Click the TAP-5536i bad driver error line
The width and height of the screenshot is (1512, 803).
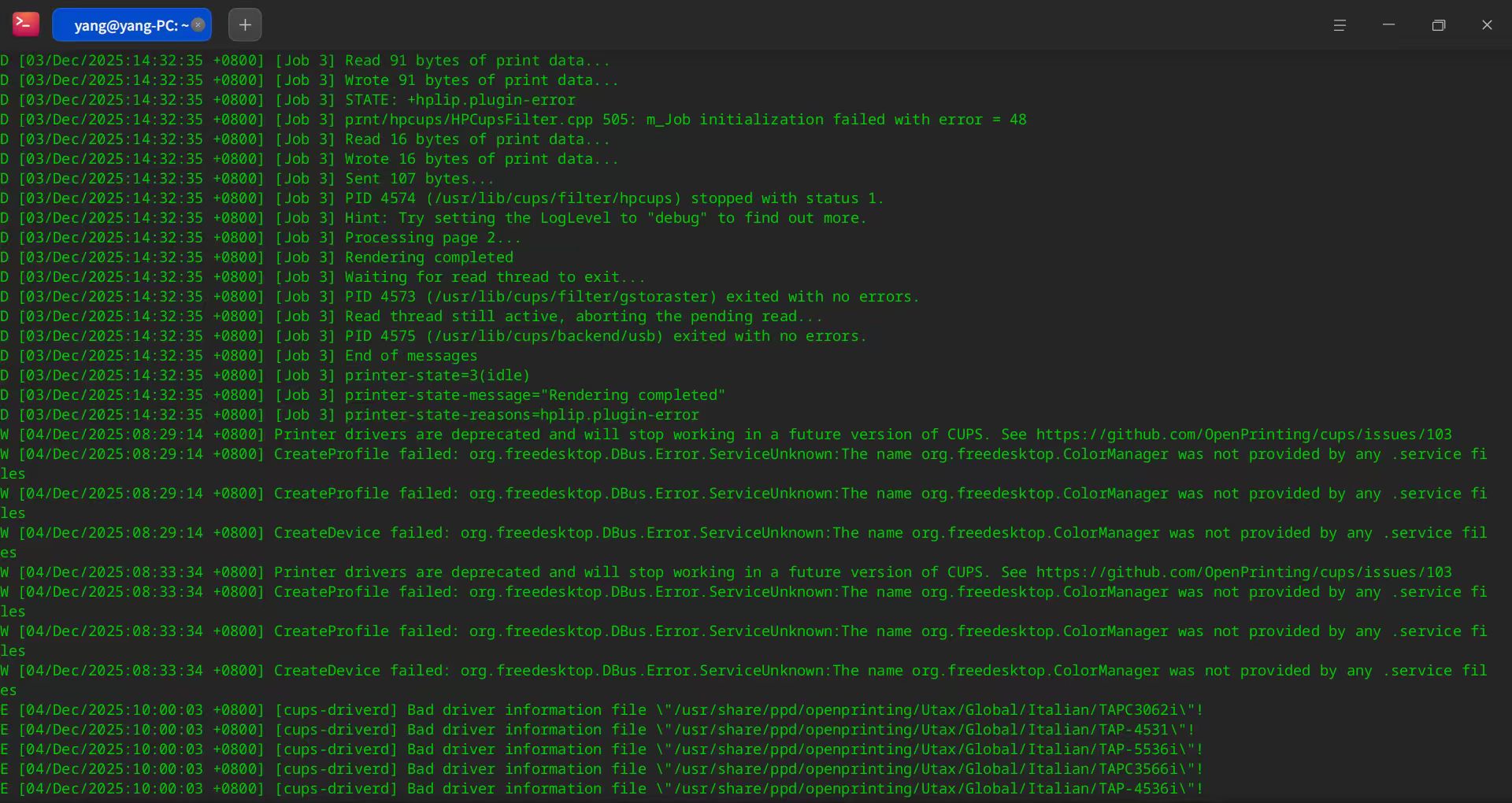tap(602, 749)
